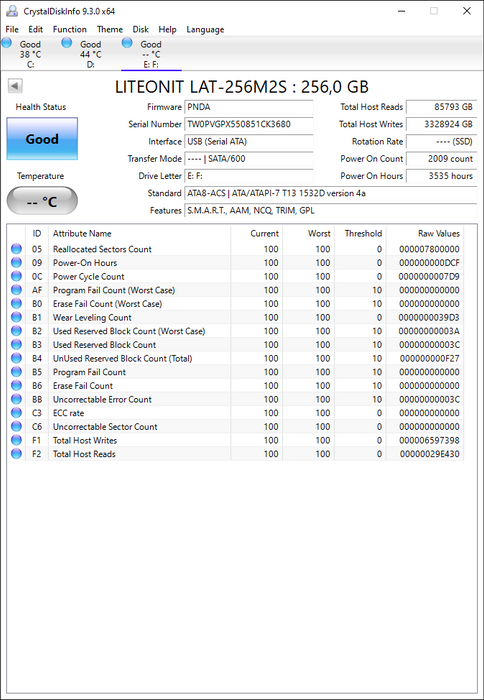Open the Language menu
Screen dimensions: 484x700
(x=205, y=29)
